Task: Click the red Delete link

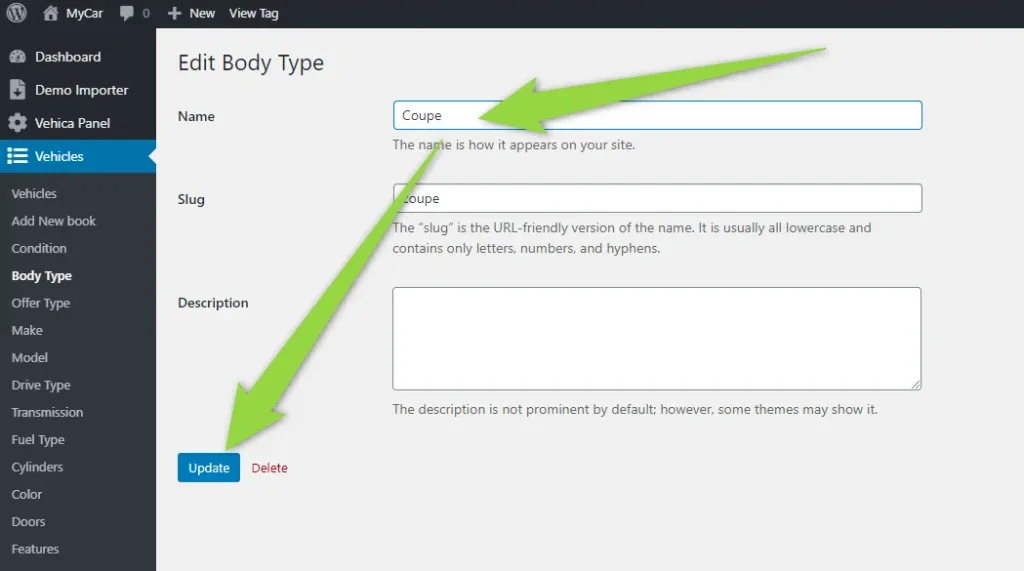Action: [x=270, y=468]
